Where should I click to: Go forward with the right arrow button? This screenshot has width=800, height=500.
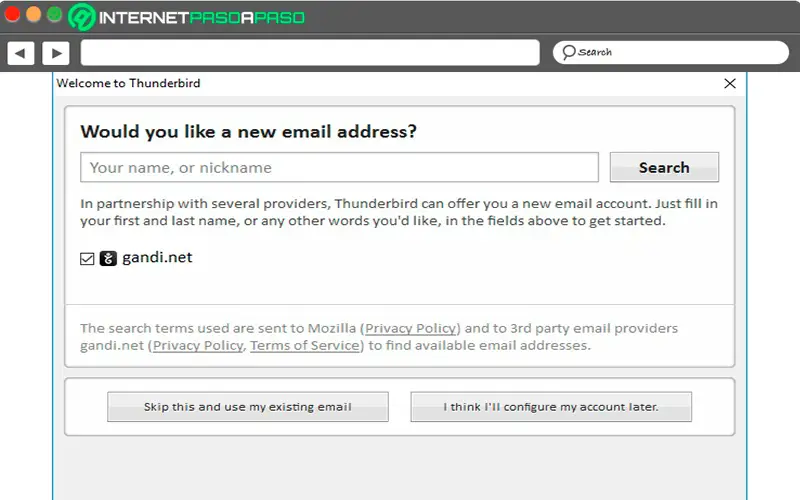pos(55,52)
